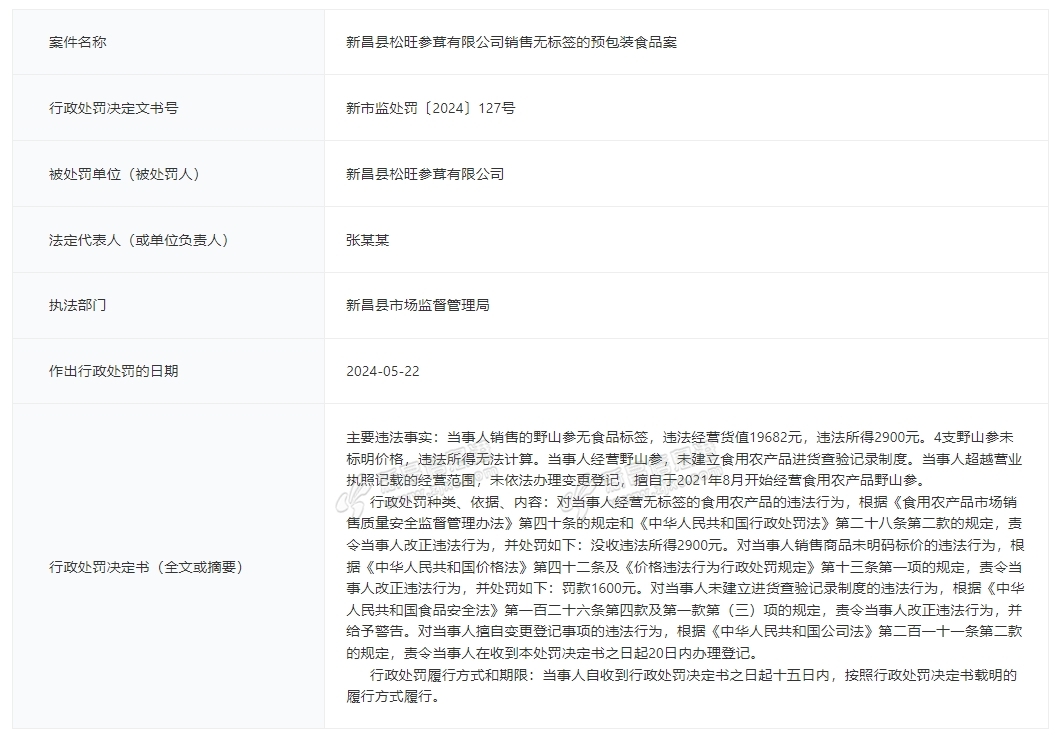Click the 被处罚单位（被处罚人） label
The height and width of the screenshot is (746, 1061).
pyautogui.click(x=124, y=174)
